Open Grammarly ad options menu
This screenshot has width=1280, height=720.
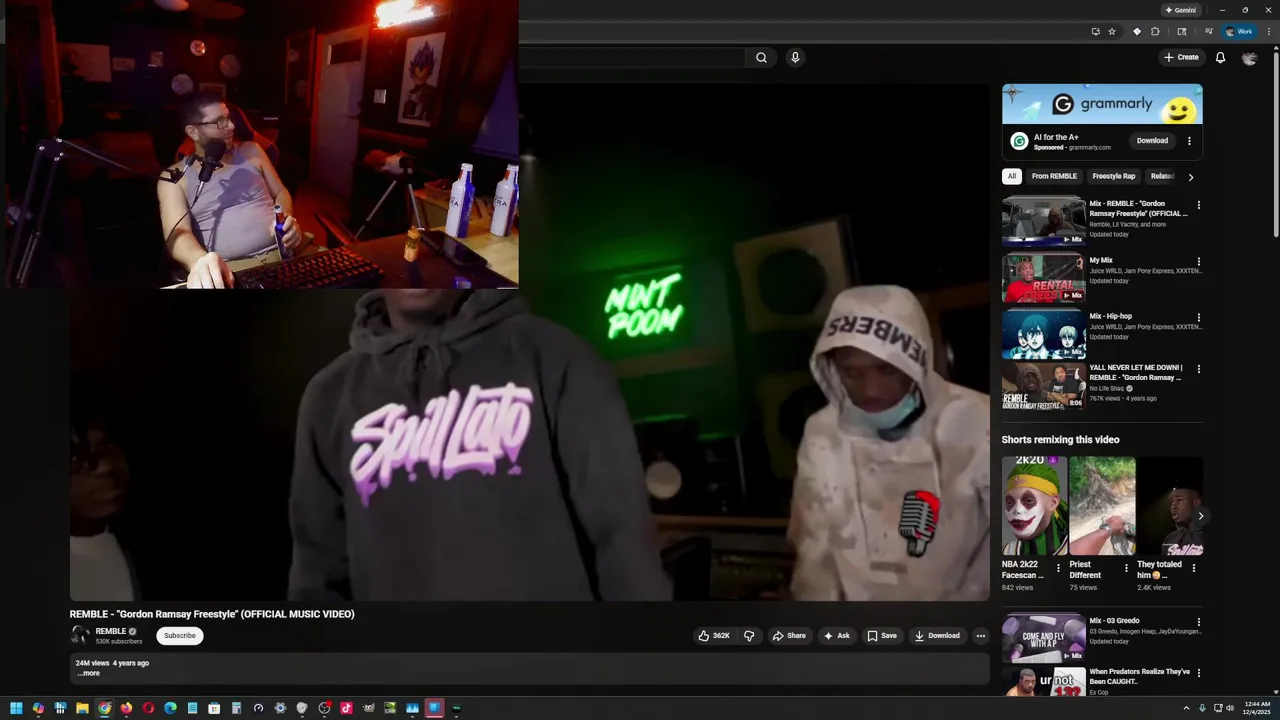pyautogui.click(x=1189, y=141)
